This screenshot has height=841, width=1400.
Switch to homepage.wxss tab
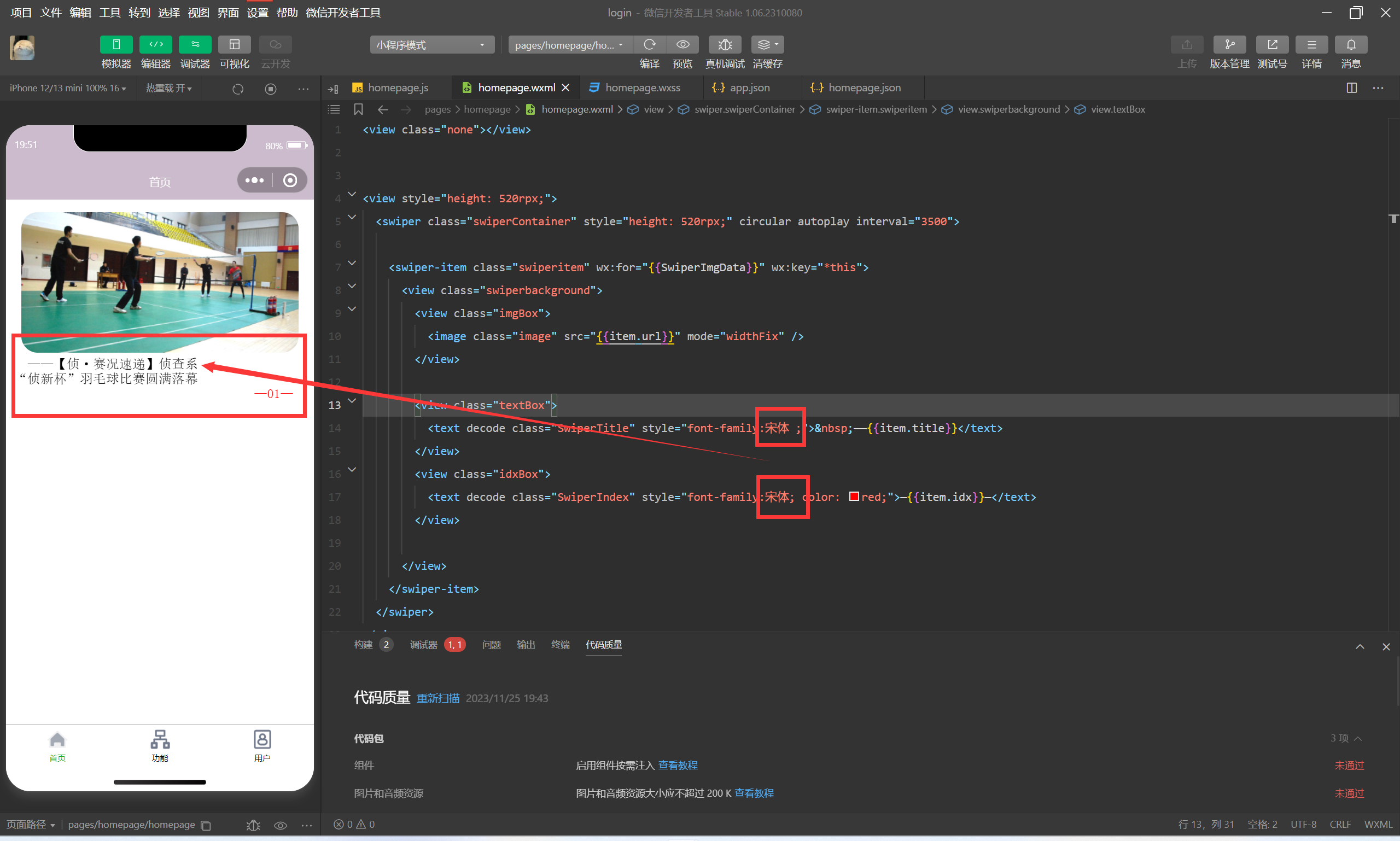641,88
